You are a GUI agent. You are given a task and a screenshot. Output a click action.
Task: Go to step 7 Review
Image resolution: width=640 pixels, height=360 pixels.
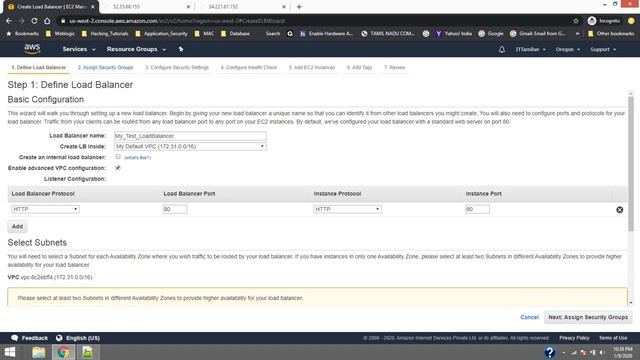tap(394, 67)
